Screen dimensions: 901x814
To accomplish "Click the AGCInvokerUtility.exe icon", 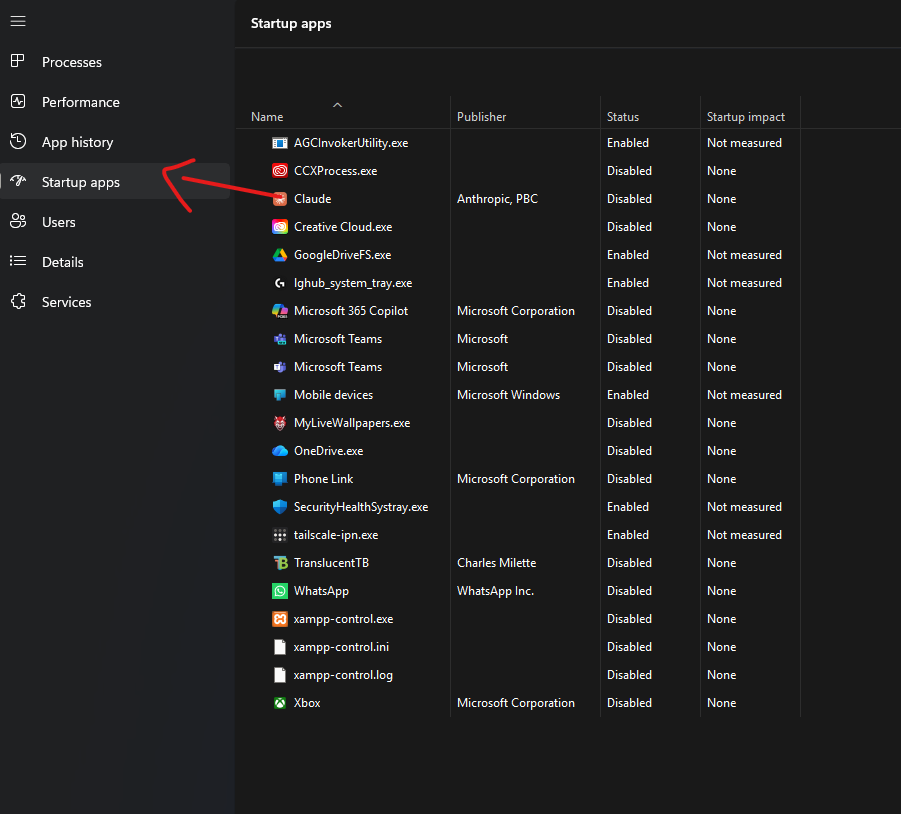I will pos(280,143).
